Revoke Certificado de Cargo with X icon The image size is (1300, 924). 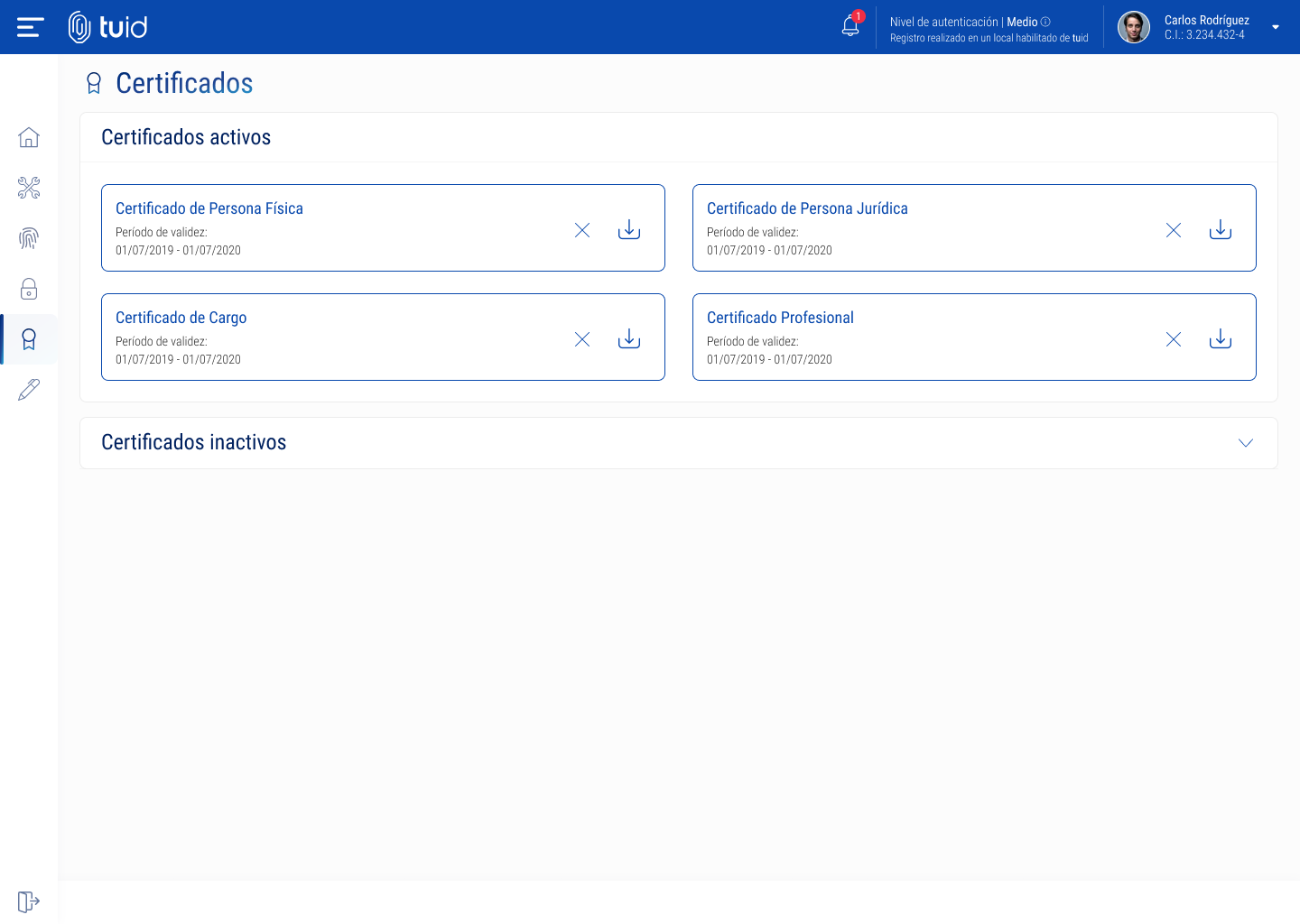point(582,339)
